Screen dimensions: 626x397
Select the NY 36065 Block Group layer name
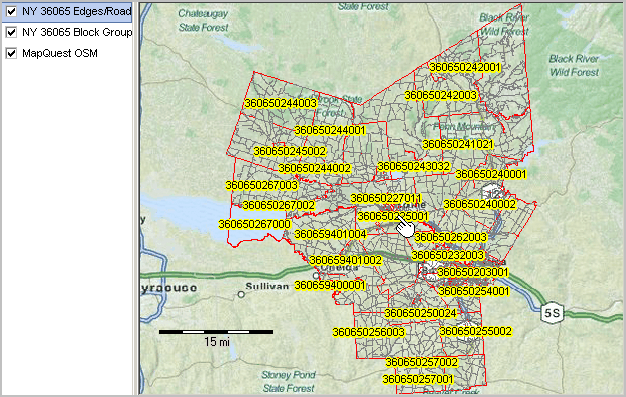(x=77, y=32)
